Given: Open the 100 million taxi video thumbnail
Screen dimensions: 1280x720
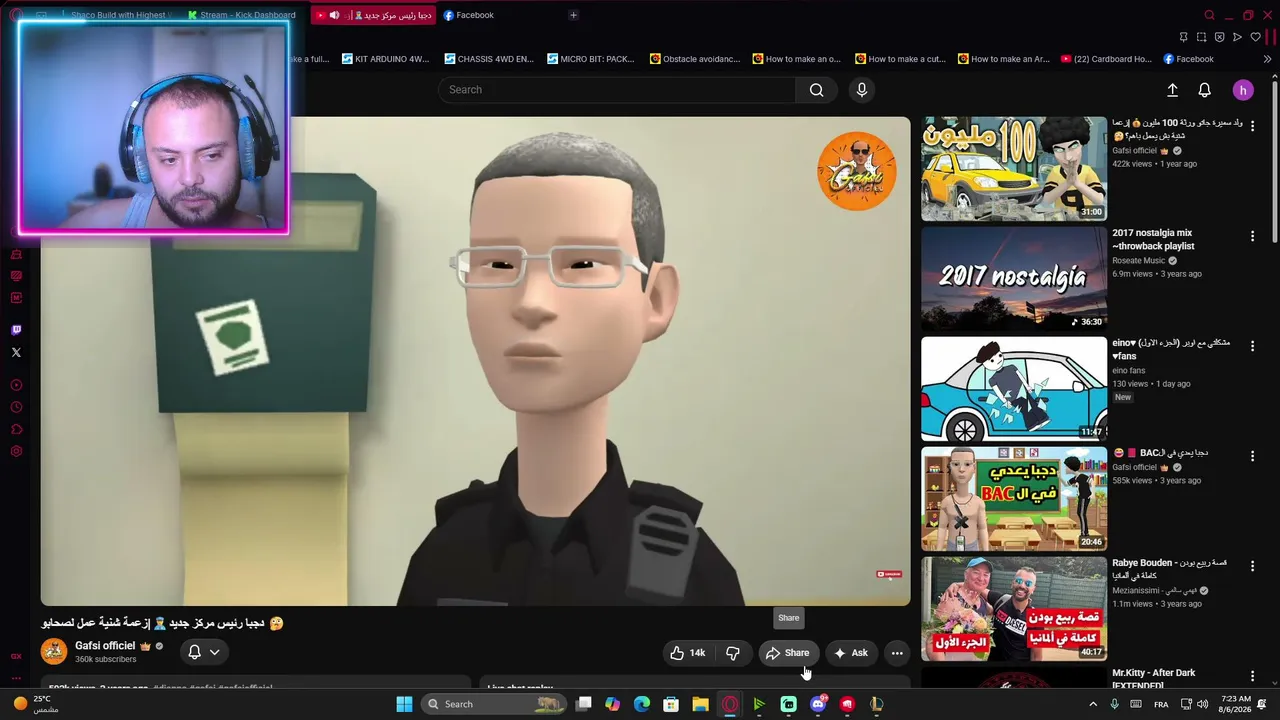Looking at the screenshot, I should point(1014,168).
